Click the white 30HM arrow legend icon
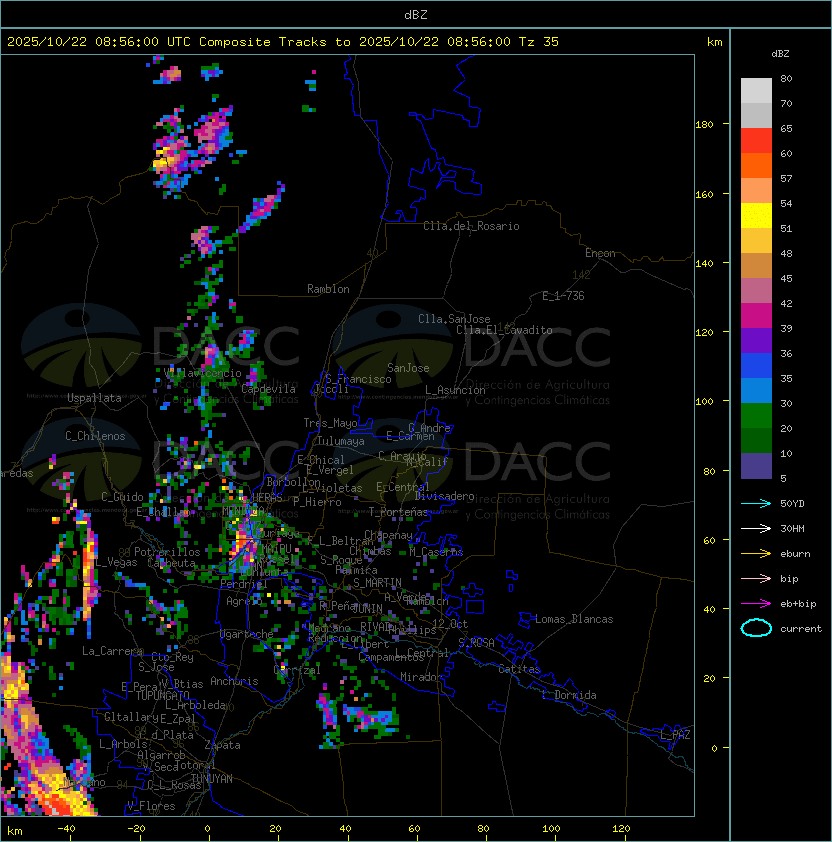The width and height of the screenshot is (832, 842). pos(756,528)
